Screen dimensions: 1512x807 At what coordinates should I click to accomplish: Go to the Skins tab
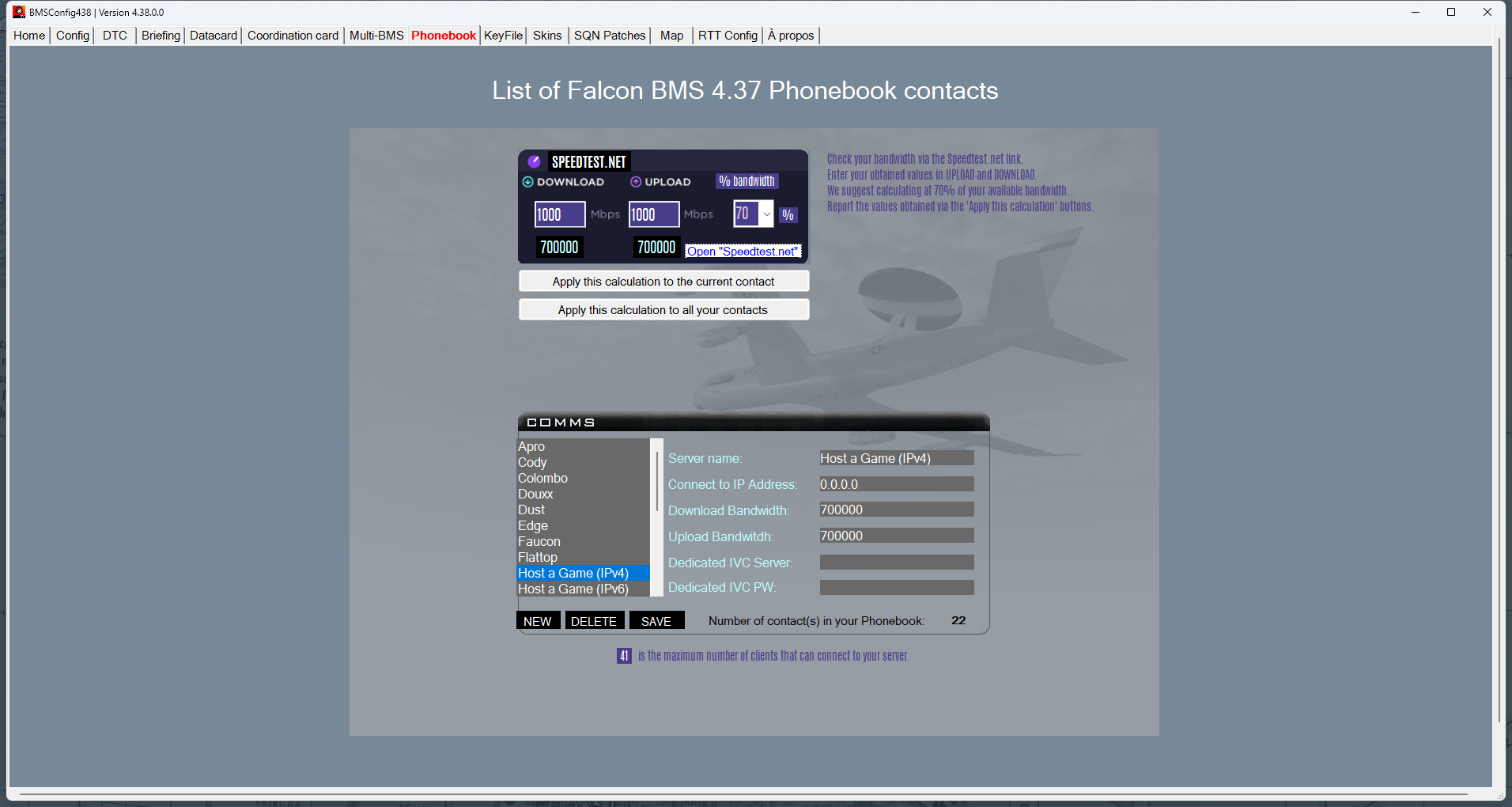(547, 36)
